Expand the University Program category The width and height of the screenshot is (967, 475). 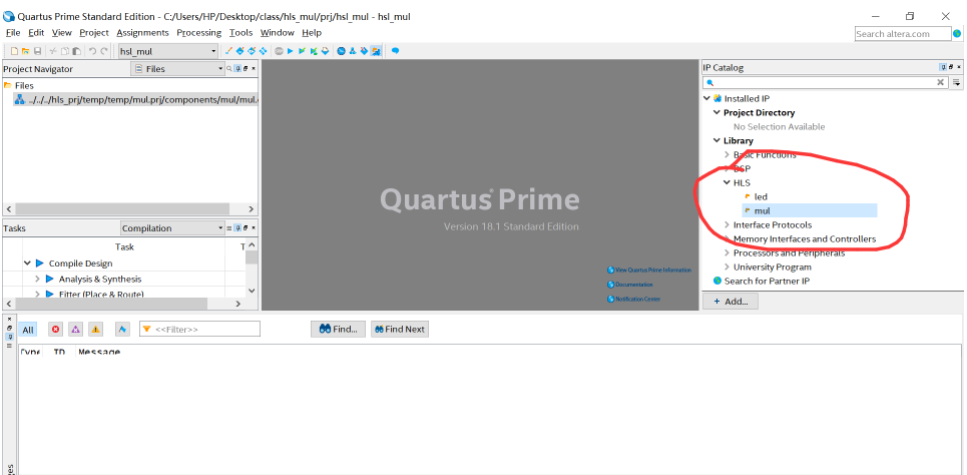point(726,267)
